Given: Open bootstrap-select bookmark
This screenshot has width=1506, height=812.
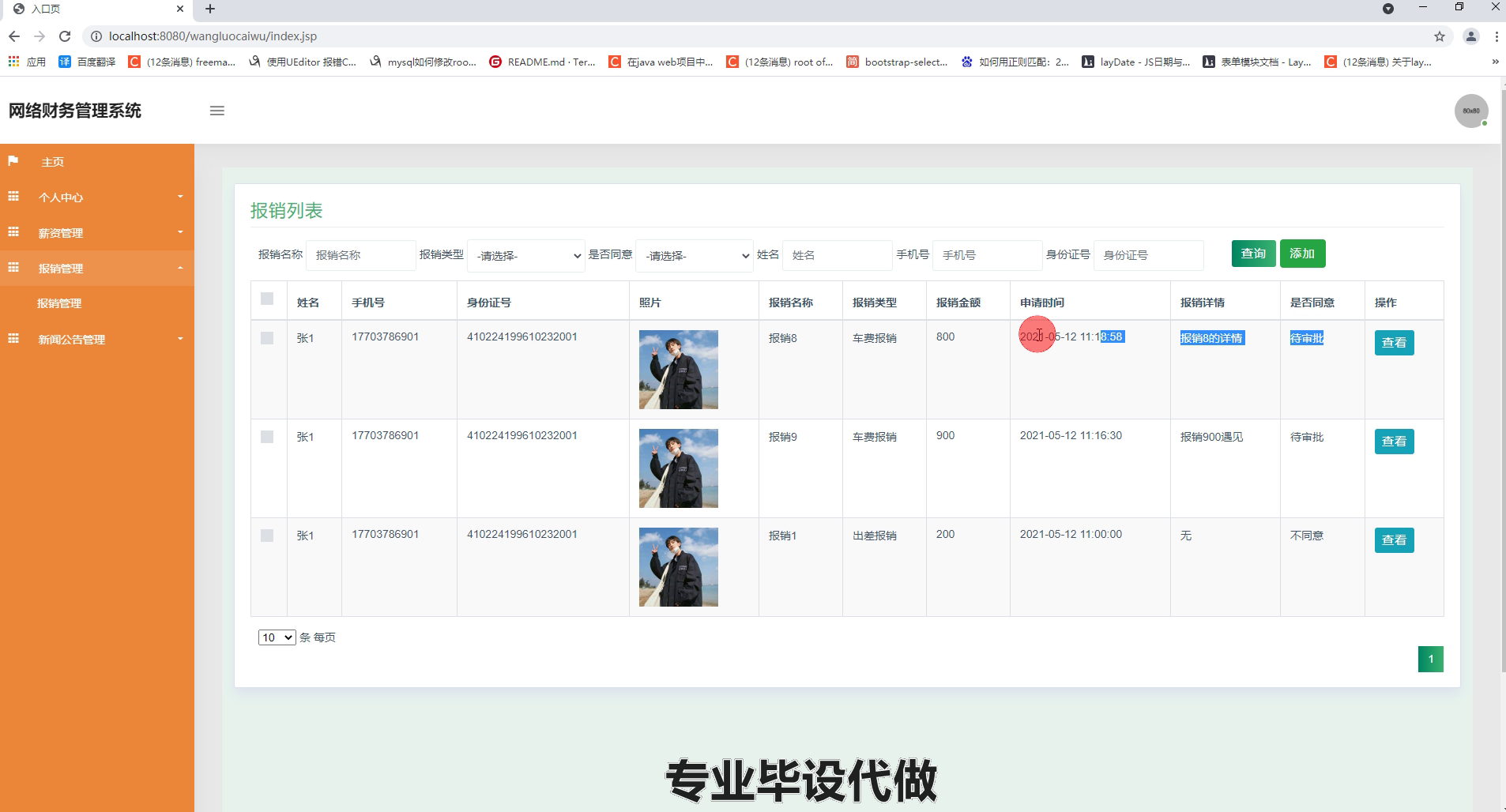Looking at the screenshot, I should 897,62.
